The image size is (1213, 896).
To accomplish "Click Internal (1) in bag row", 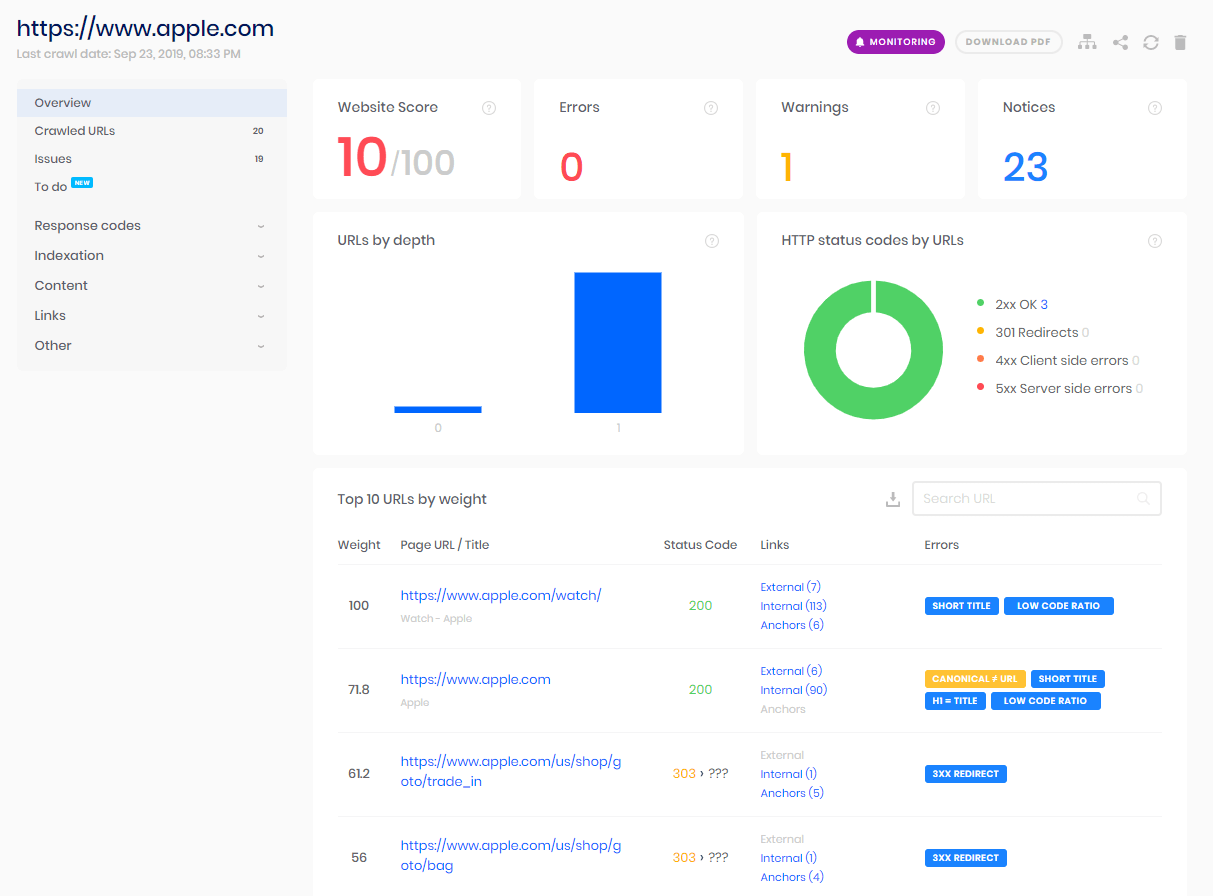I will click(789, 858).
